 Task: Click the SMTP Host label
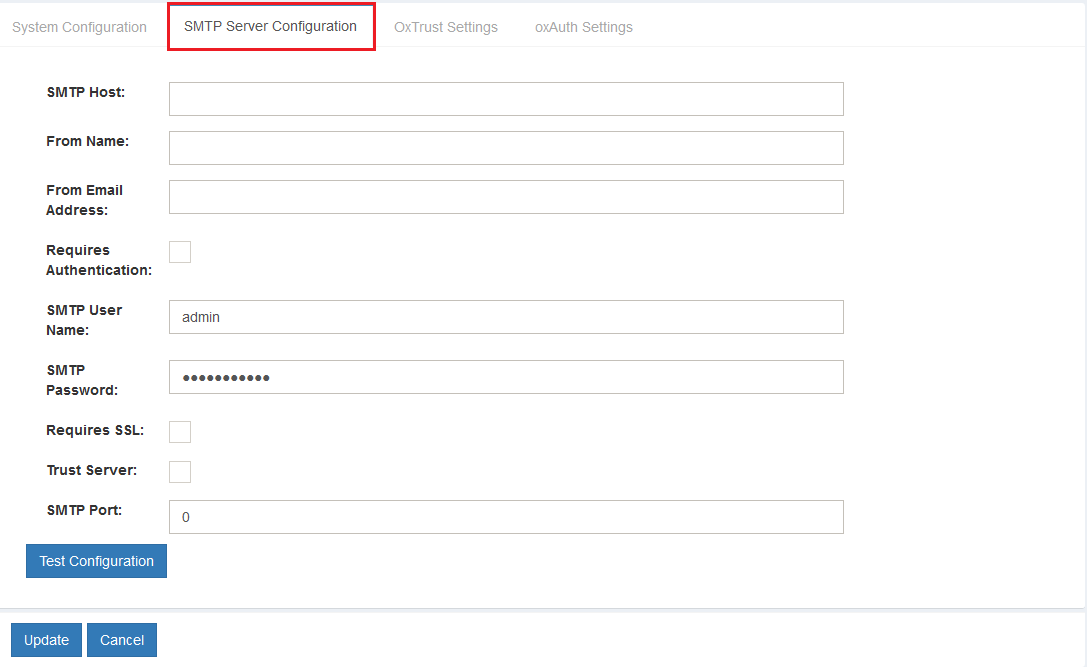click(85, 91)
